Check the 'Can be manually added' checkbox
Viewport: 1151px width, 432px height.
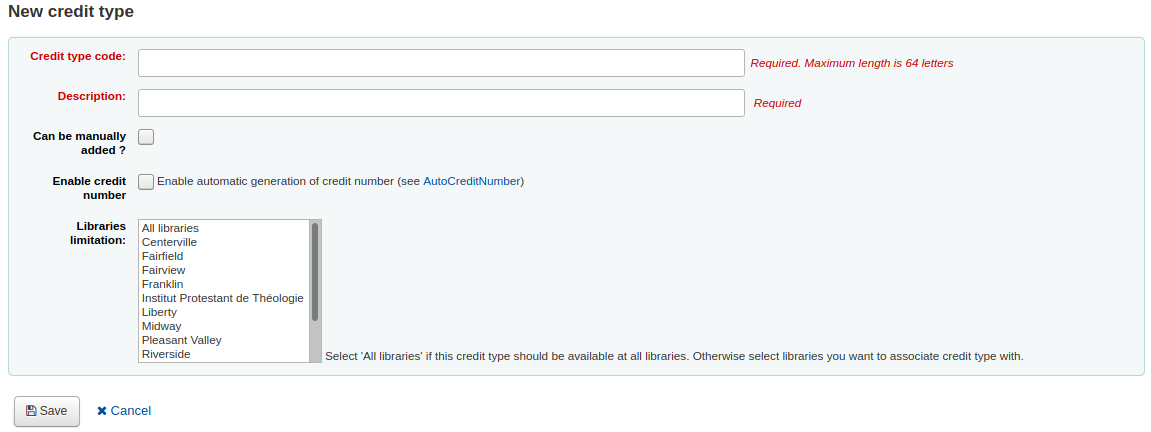(146, 137)
